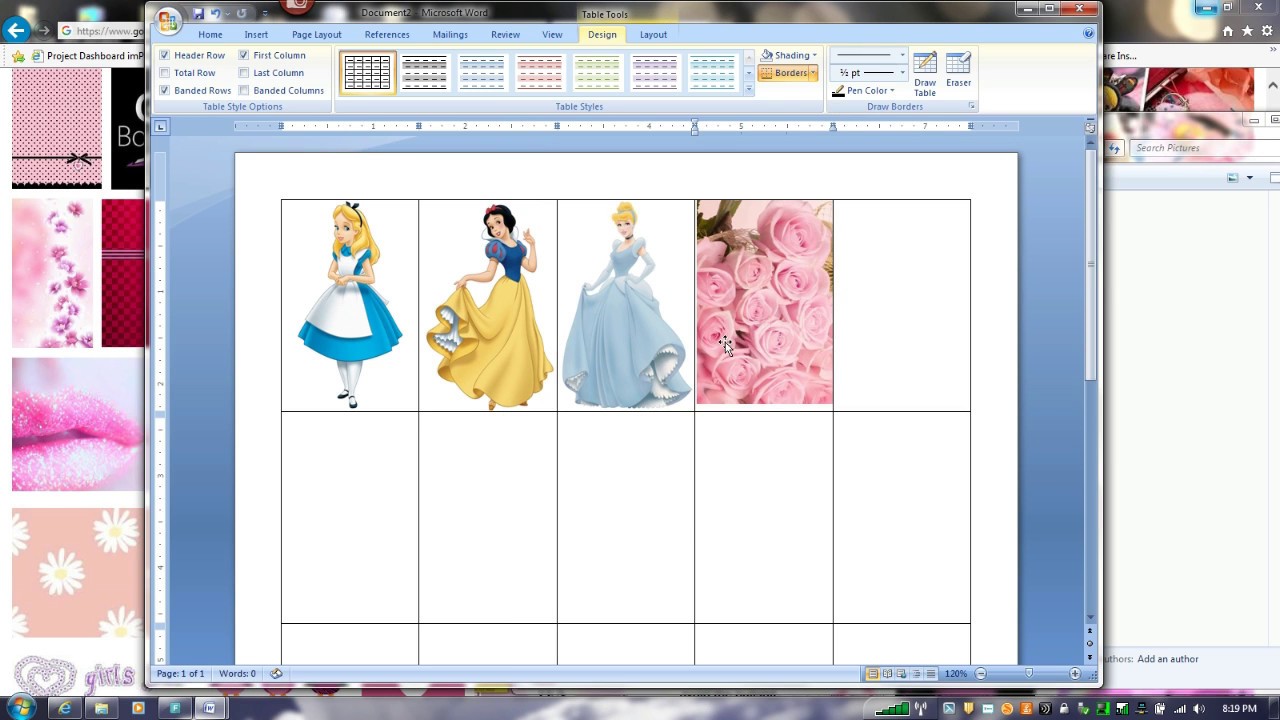Click the Borders button
This screenshot has height=720, width=1280.
pos(784,73)
